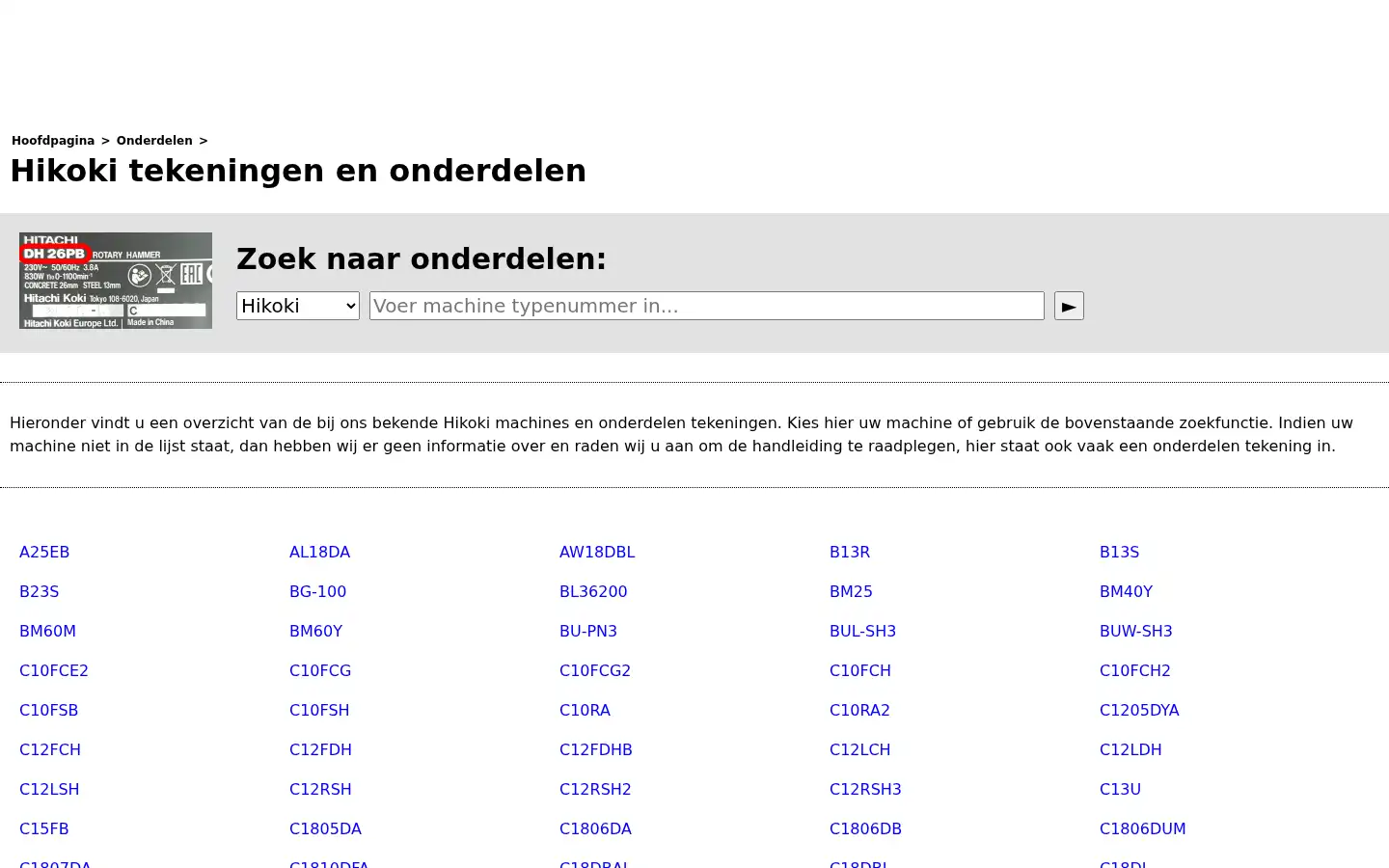Click the Hitachi type plate example image
Viewport: 1389px width, 868px height.
(116, 281)
